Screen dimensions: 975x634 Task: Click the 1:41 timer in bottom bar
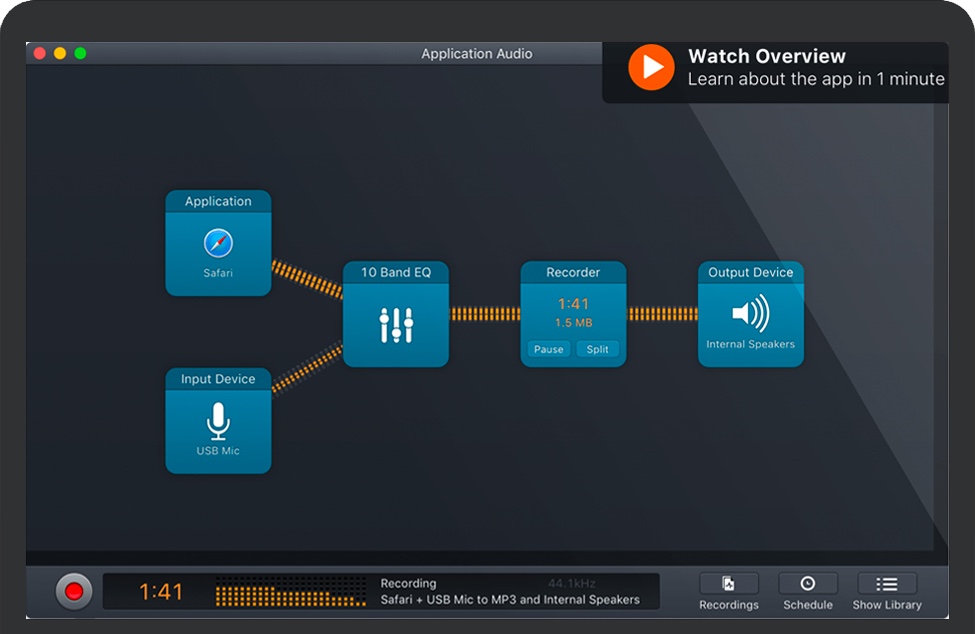(160, 592)
